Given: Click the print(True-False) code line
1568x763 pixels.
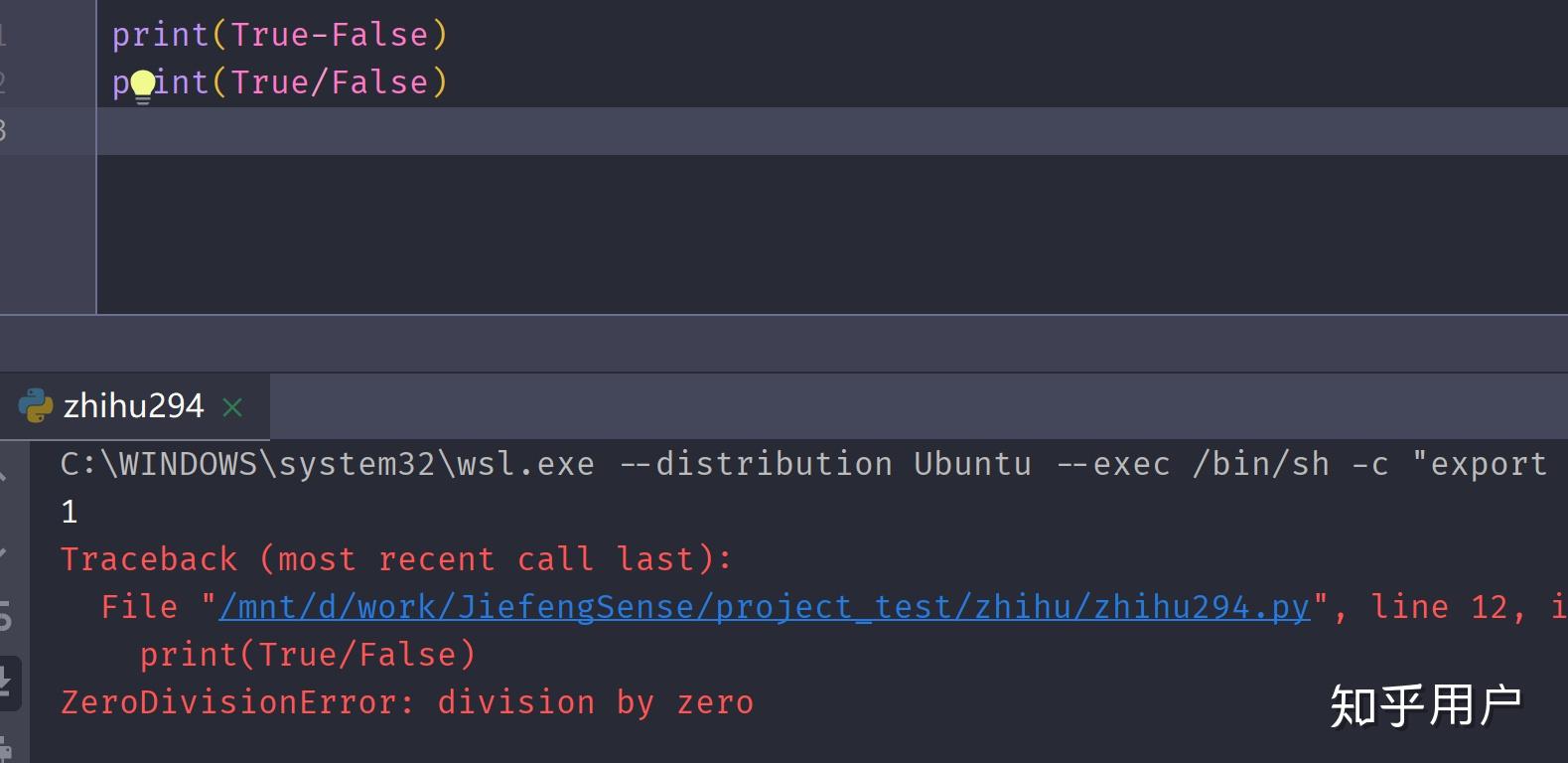Looking at the screenshot, I should tap(280, 36).
